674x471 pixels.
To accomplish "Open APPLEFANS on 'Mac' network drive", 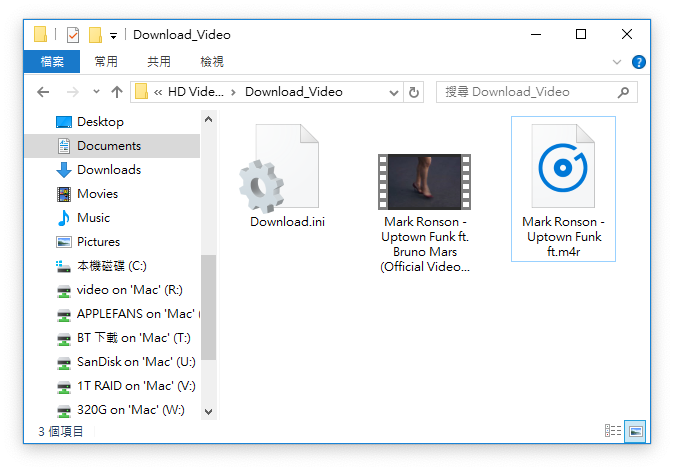I will click(x=113, y=314).
